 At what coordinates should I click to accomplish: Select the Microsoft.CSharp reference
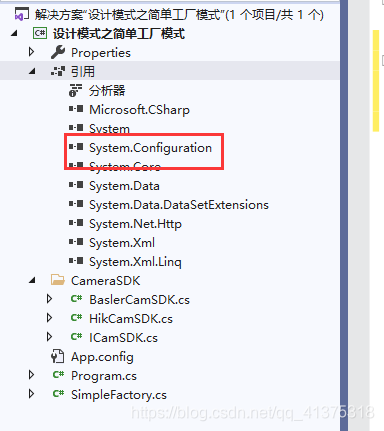pos(139,110)
